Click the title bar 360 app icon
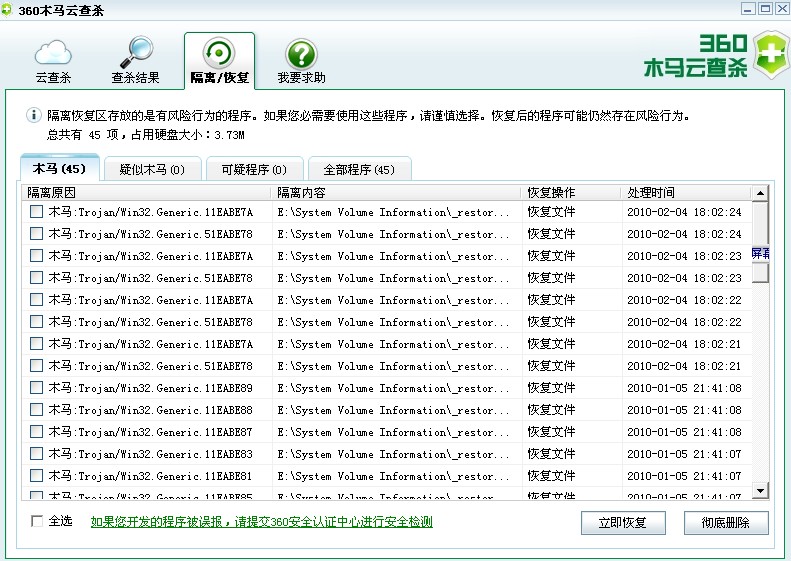This screenshot has width=791, height=561. tap(7, 10)
